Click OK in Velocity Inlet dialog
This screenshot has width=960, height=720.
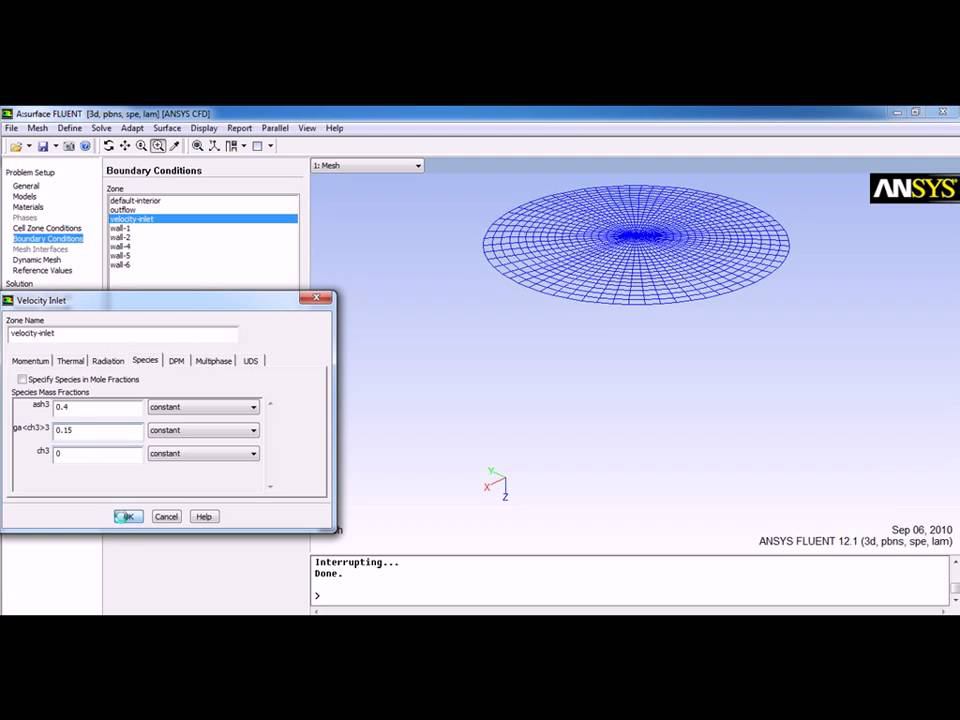pyautogui.click(x=129, y=517)
